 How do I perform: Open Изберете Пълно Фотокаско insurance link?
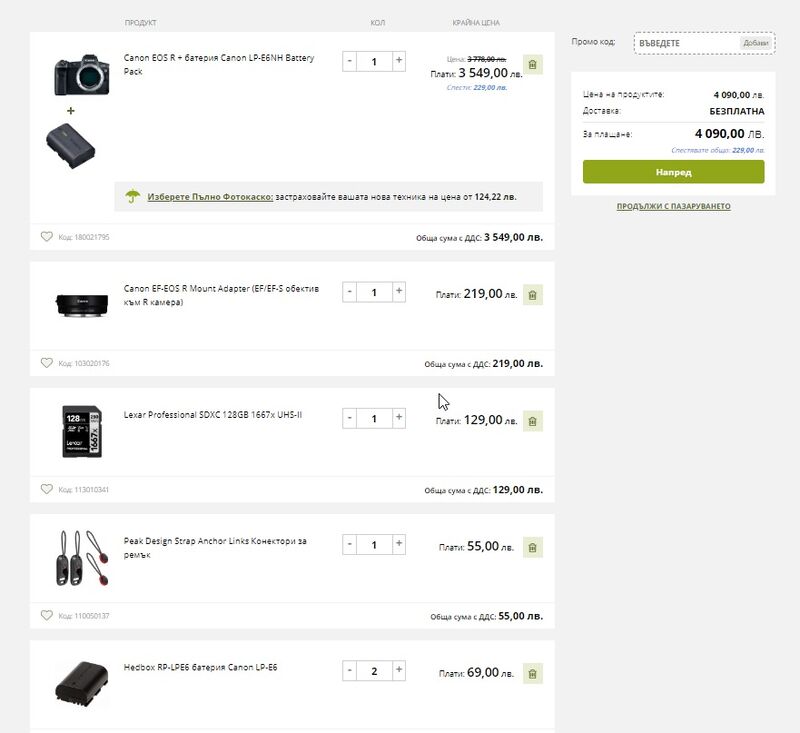[x=210, y=197]
